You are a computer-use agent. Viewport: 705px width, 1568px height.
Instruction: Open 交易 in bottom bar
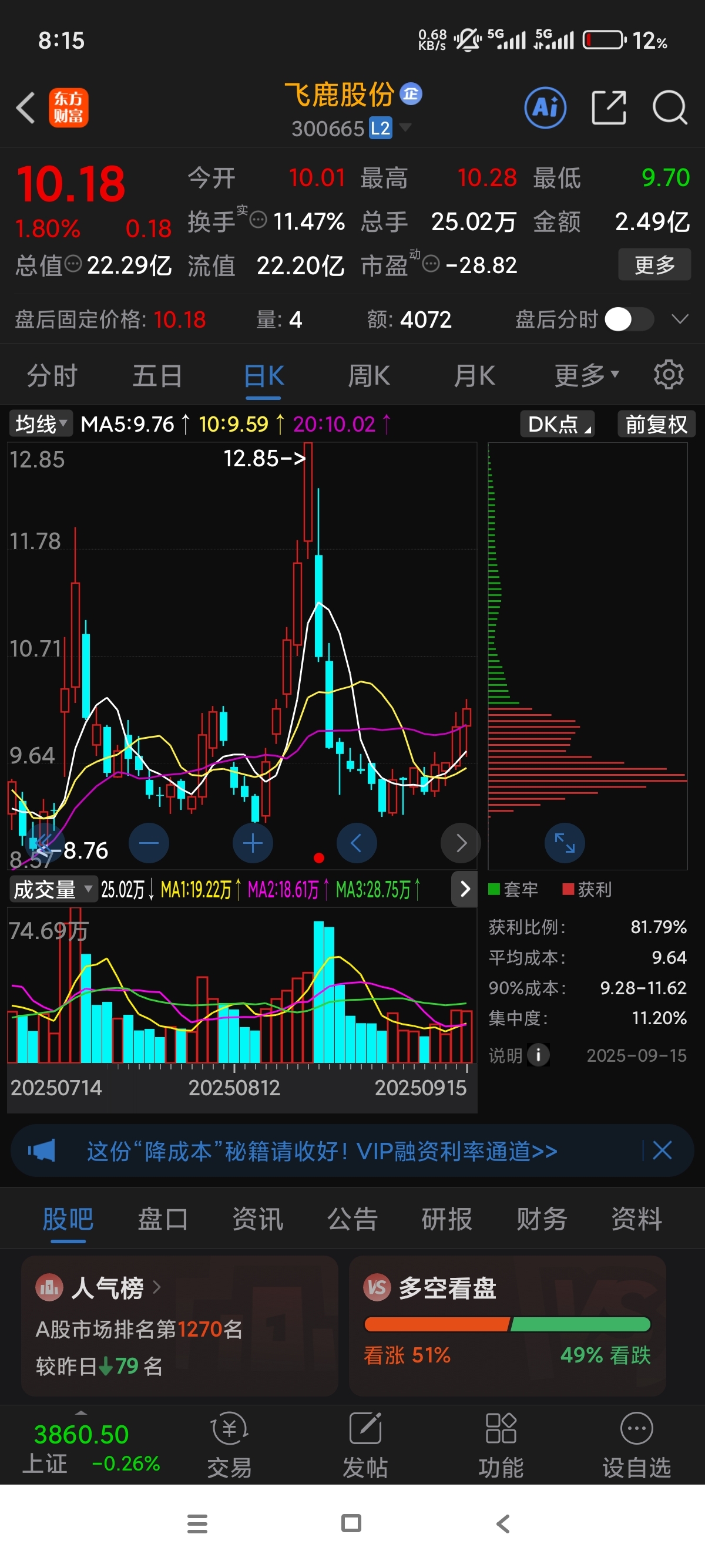coord(230,1445)
